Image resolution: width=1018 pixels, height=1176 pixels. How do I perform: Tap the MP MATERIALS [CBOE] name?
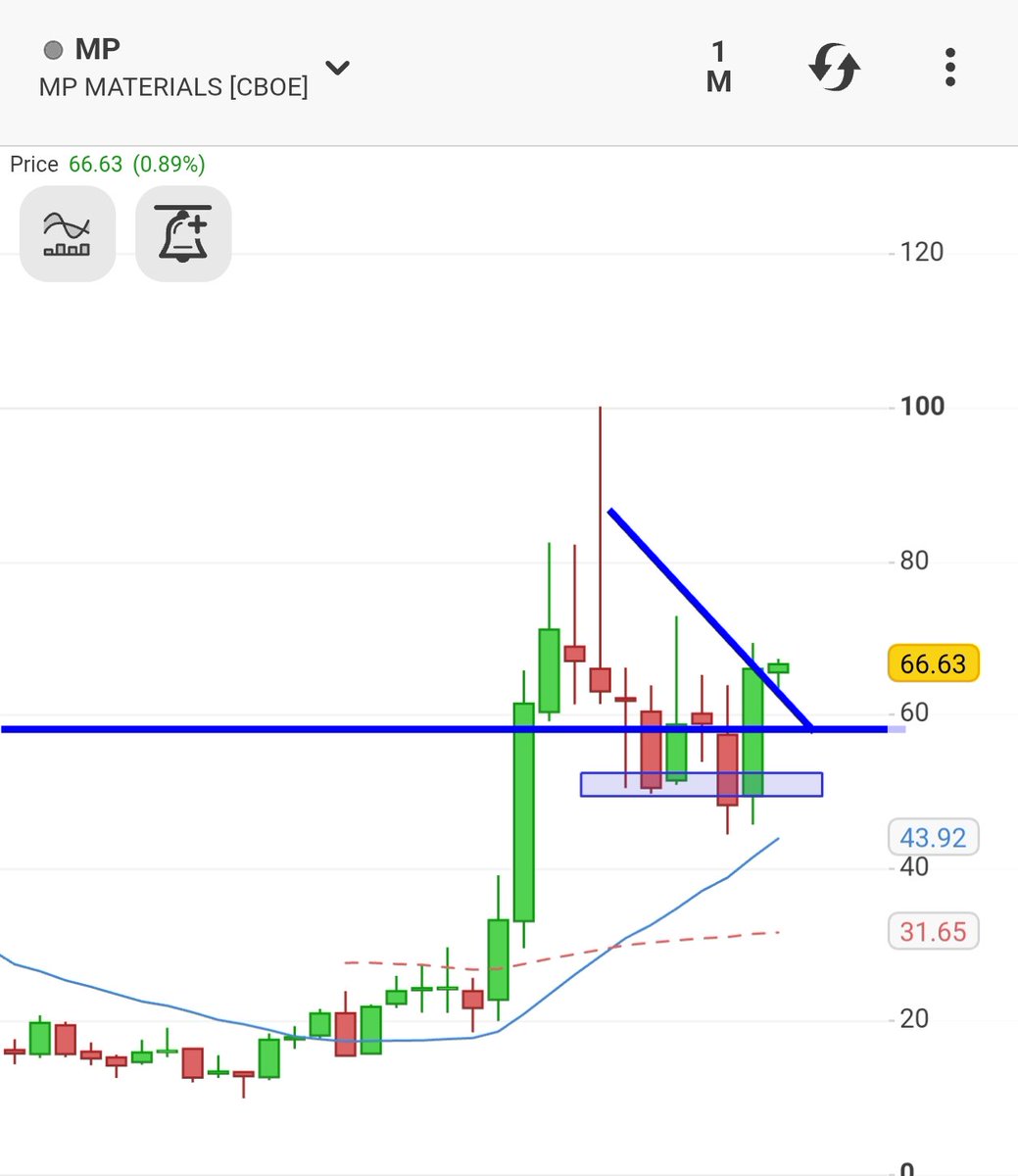coord(173,87)
